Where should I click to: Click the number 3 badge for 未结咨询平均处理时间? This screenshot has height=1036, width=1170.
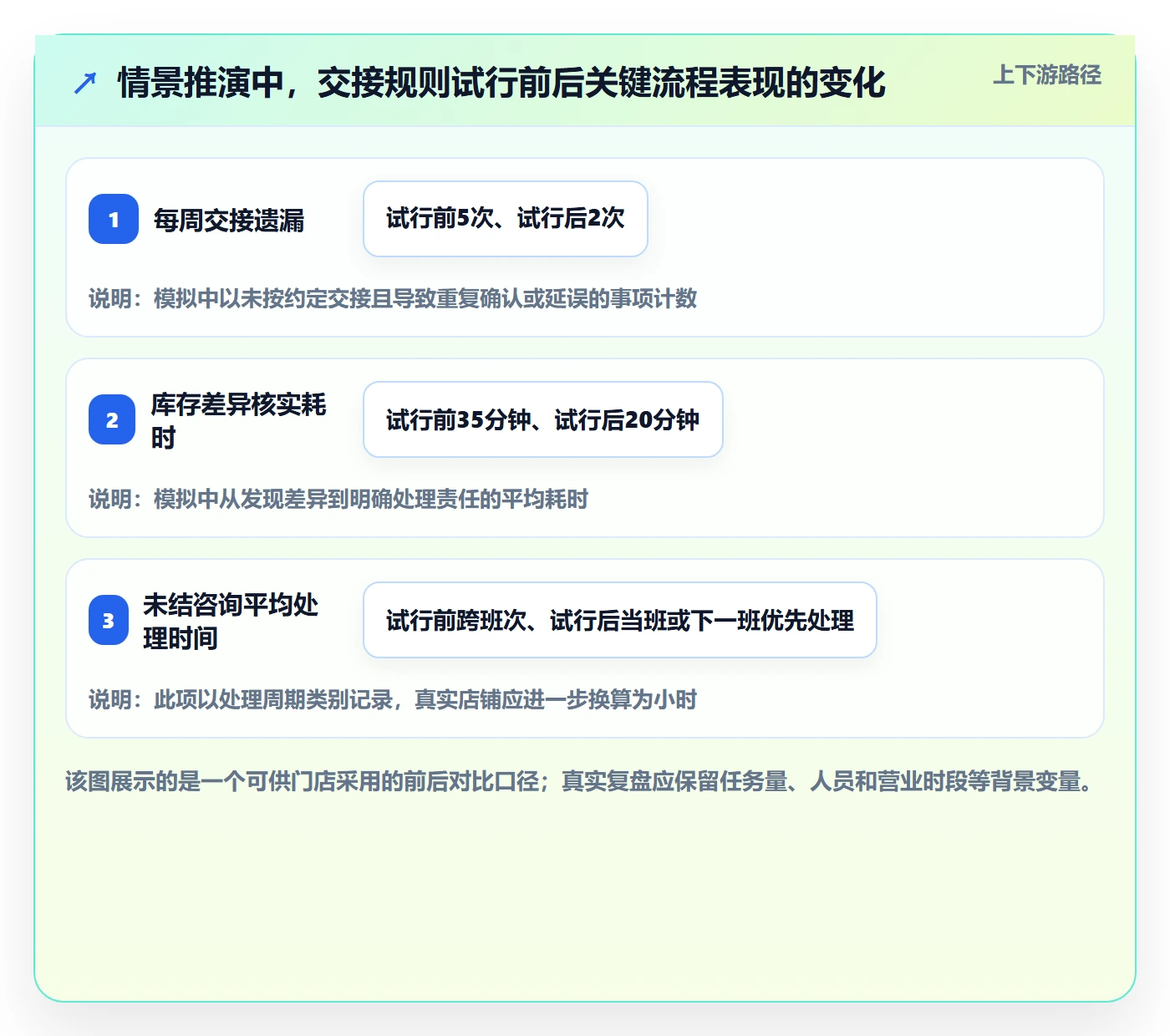(x=109, y=620)
